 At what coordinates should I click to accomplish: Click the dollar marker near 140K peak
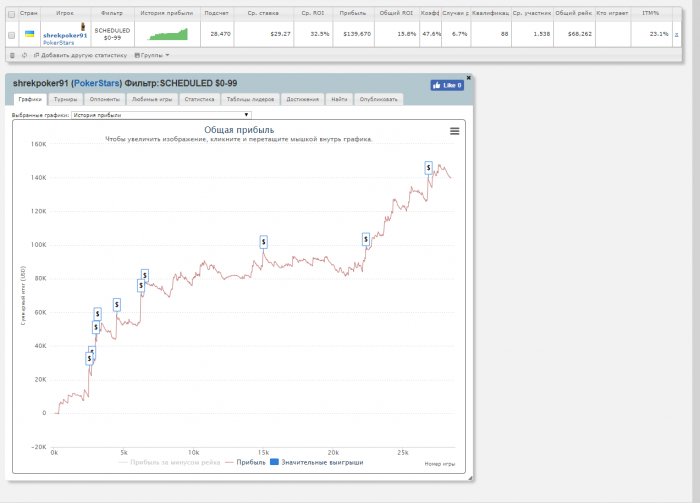click(428, 167)
